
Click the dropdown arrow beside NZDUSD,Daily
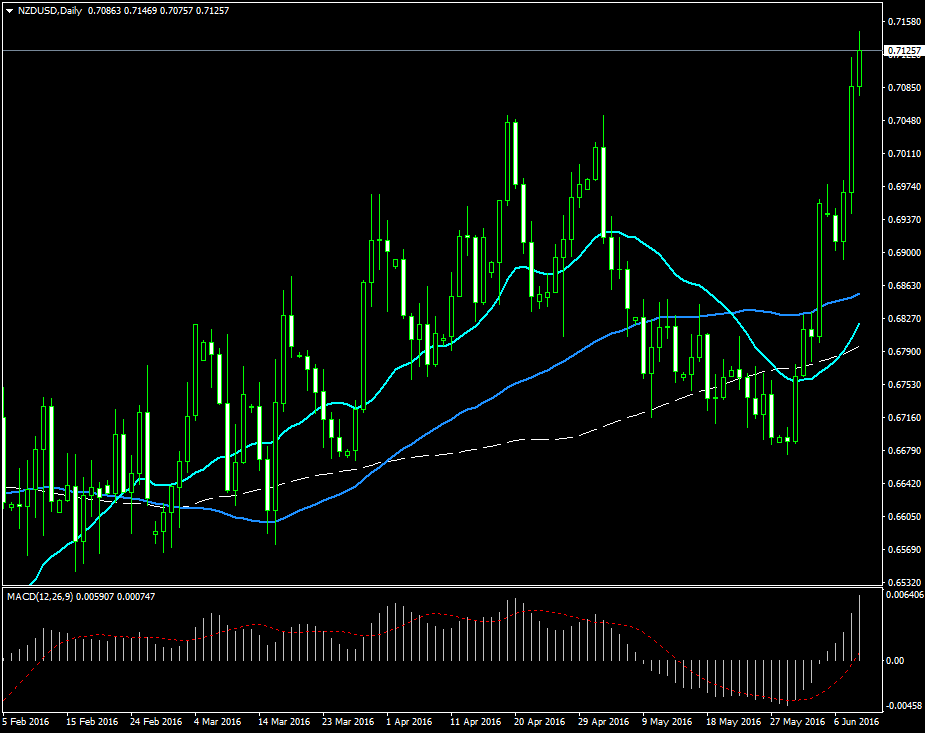coord(9,10)
